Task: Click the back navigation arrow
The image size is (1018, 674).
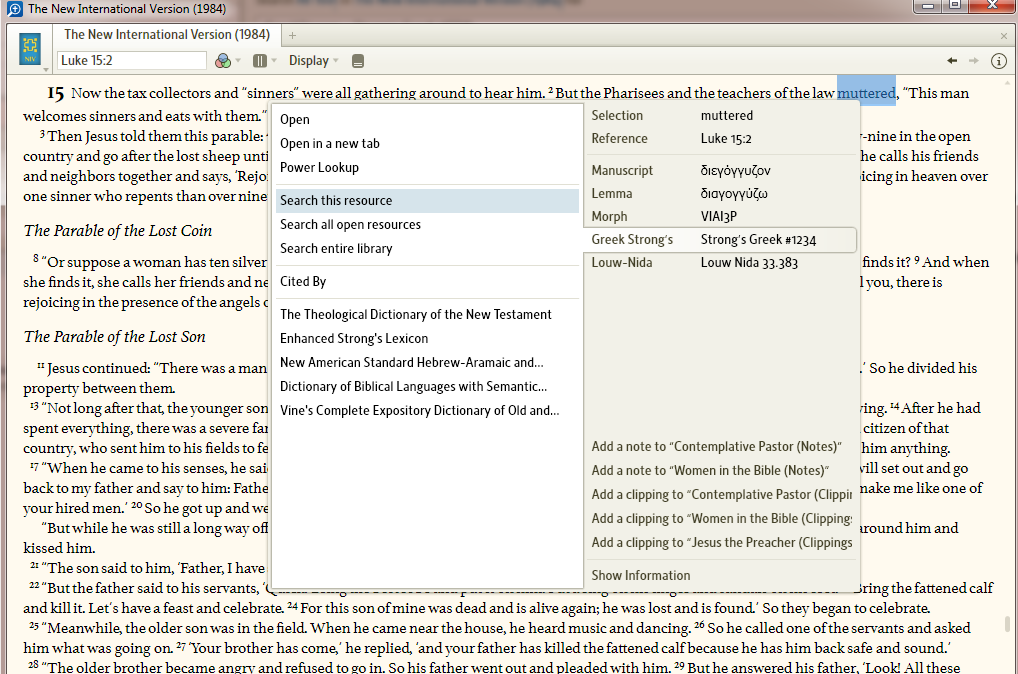Action: (952, 61)
